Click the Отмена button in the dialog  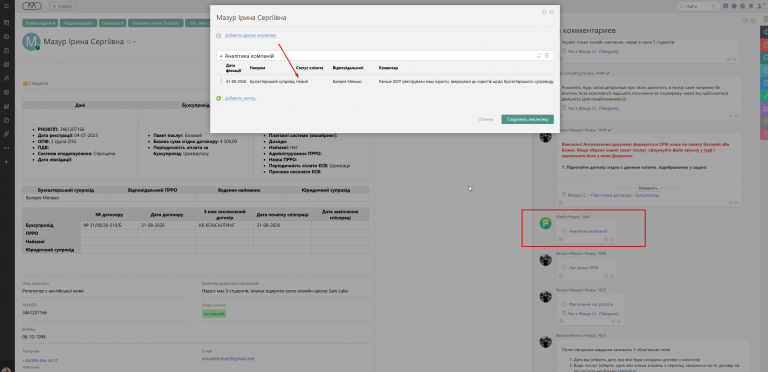click(x=485, y=119)
